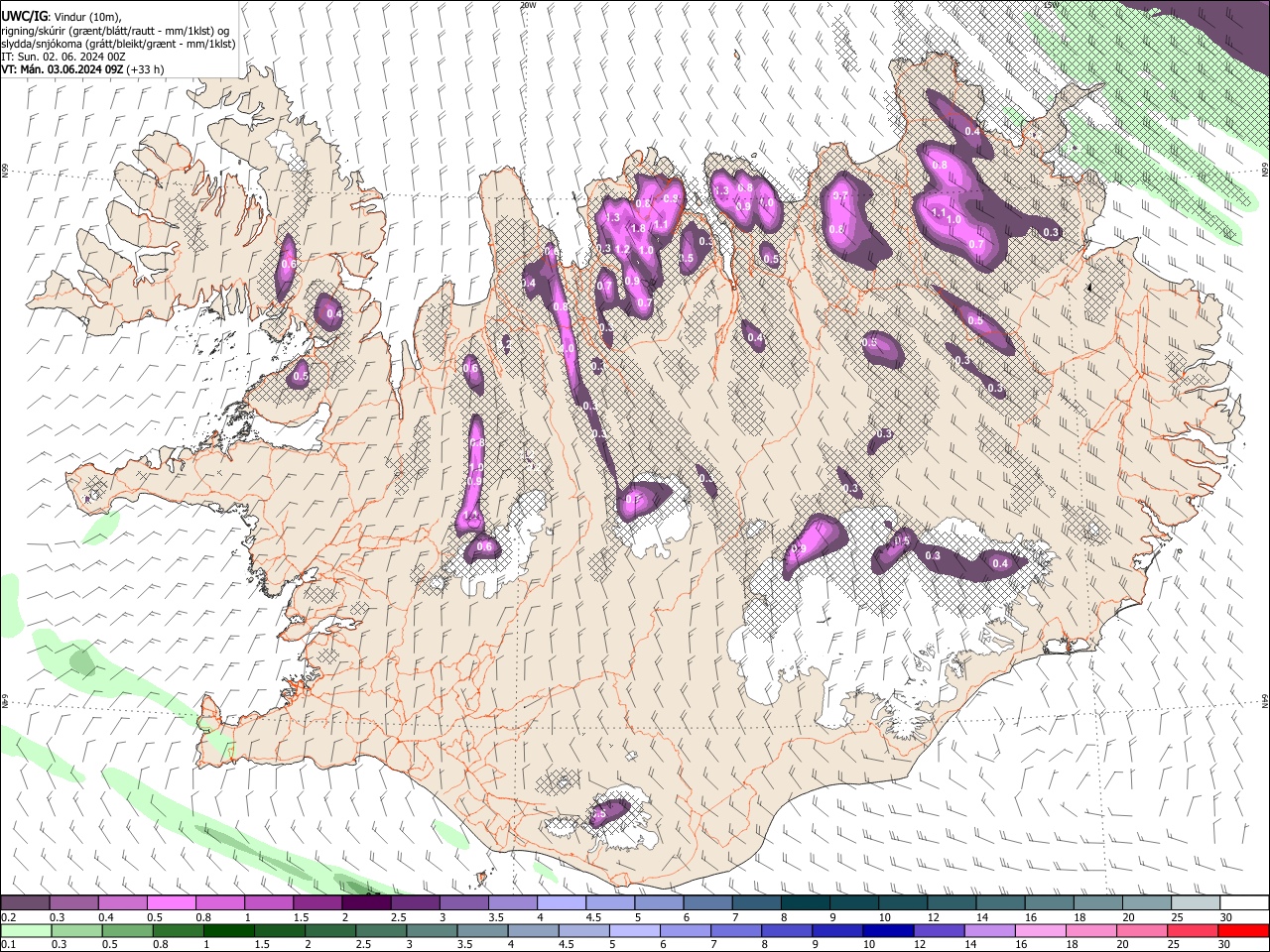1270x952 pixels.
Task: Click the '1.8' precipitation value on map
Action: (638, 228)
